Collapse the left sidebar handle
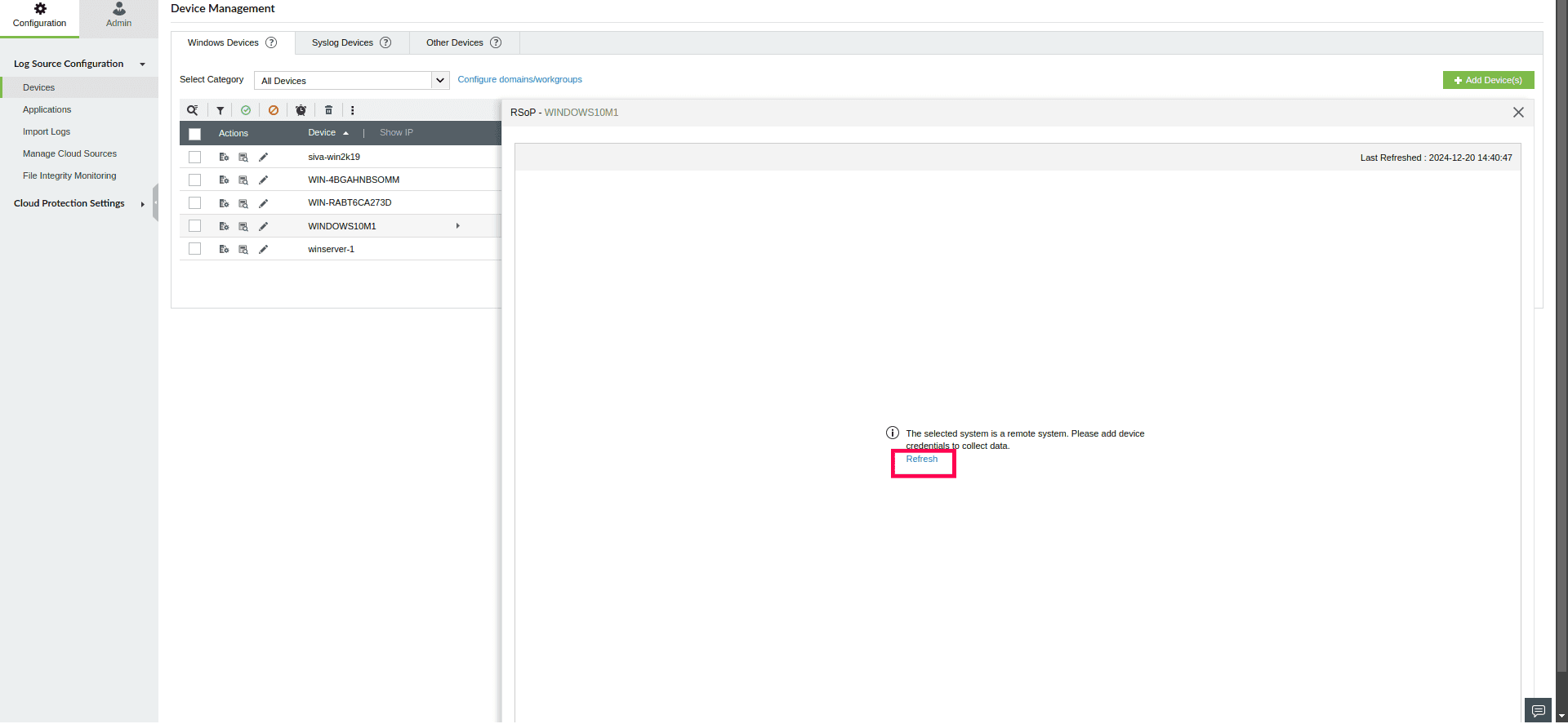The width and height of the screenshot is (1568, 724). [x=155, y=203]
